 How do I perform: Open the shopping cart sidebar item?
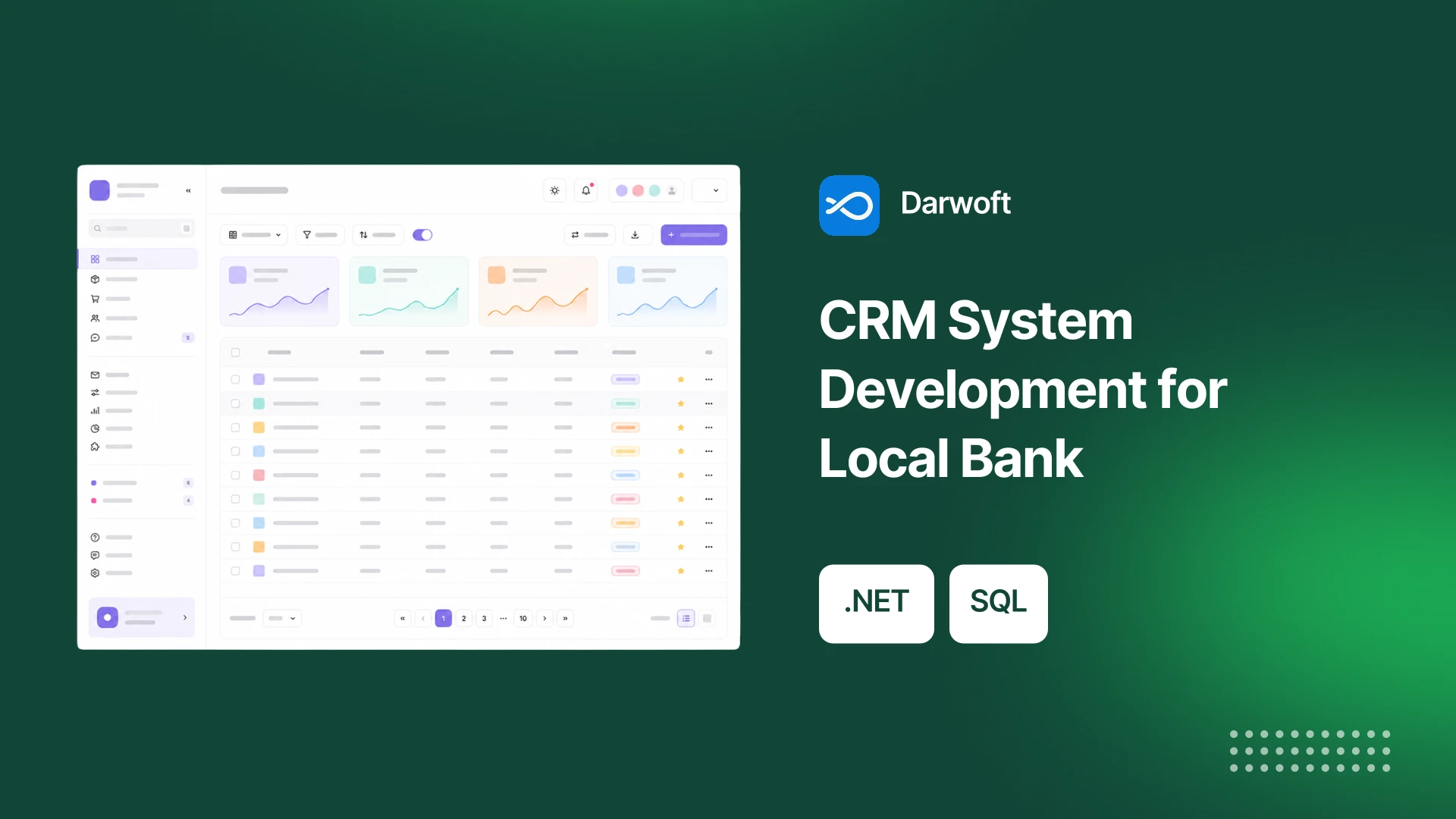pyautogui.click(x=95, y=299)
